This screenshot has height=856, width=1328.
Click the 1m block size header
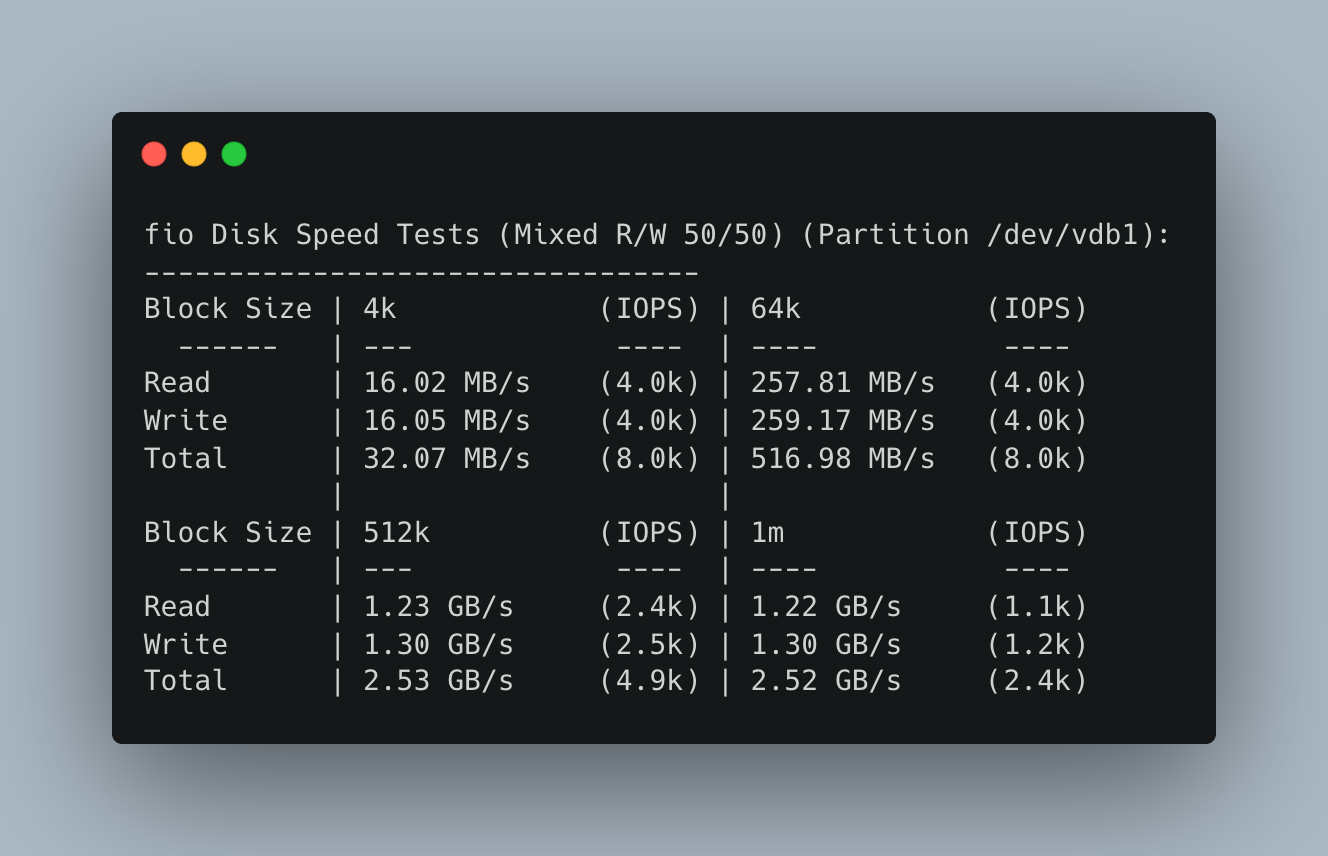pos(768,533)
